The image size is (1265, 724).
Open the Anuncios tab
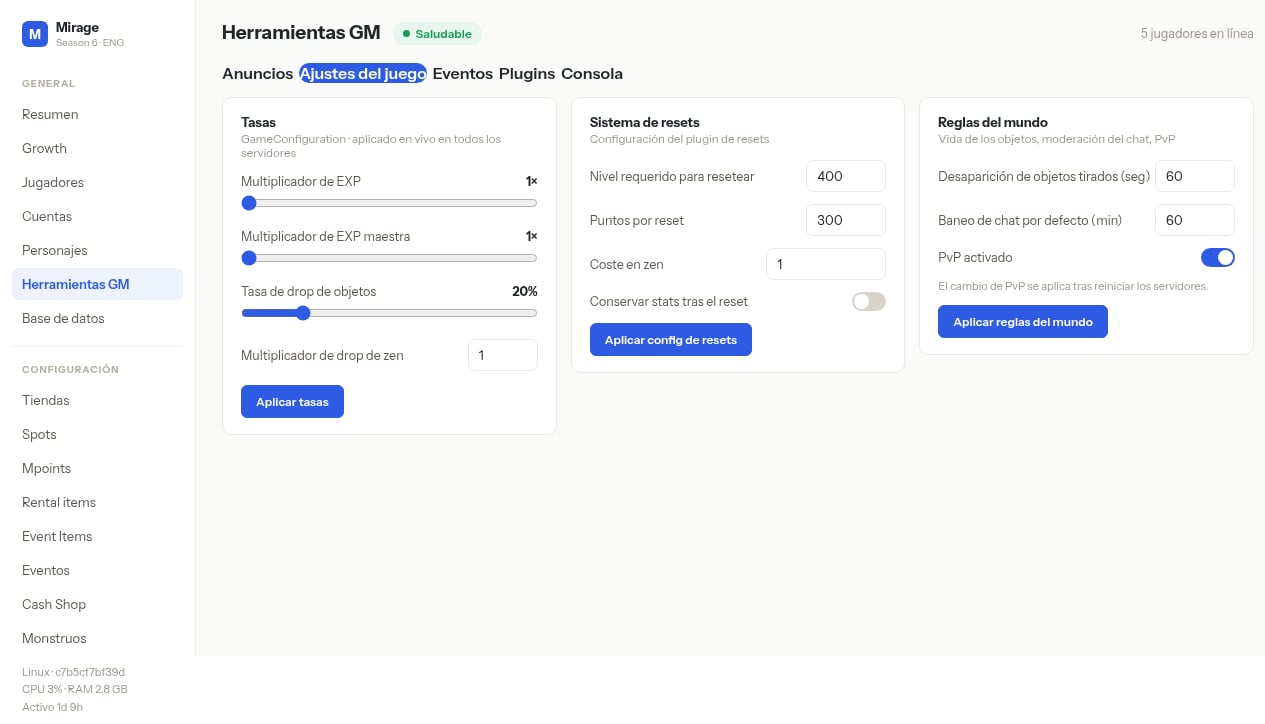pos(258,74)
